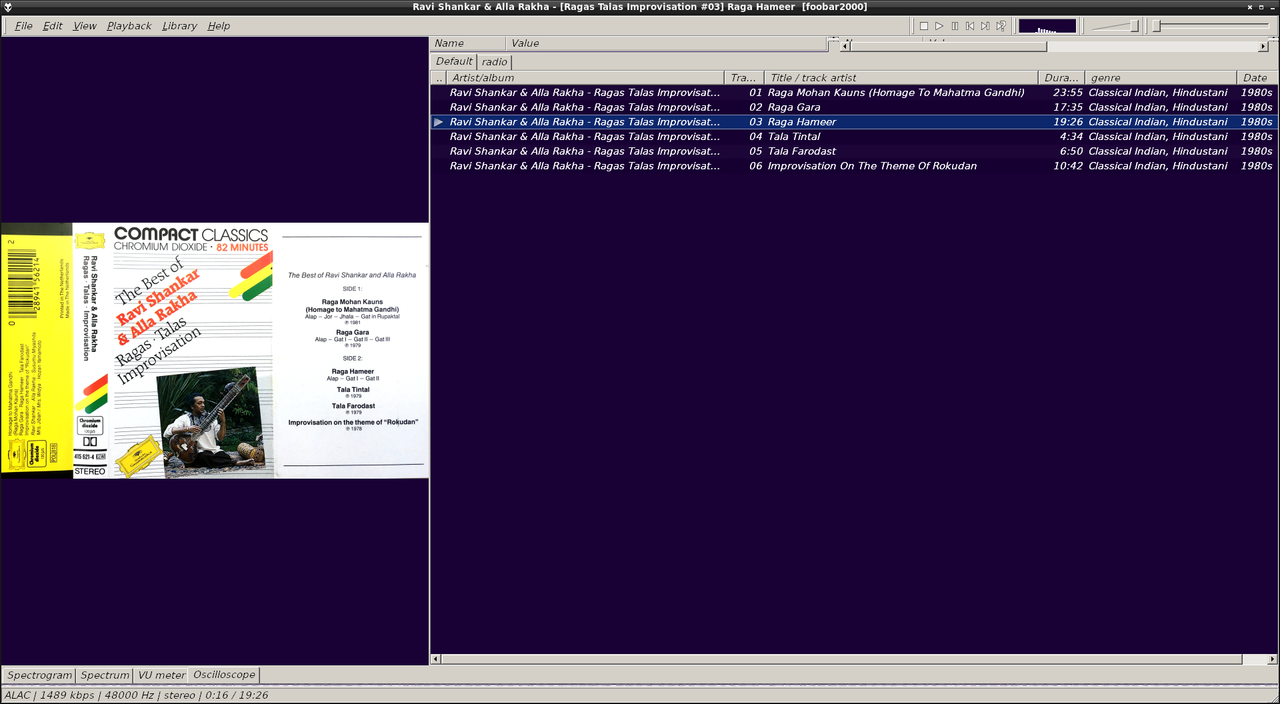Image resolution: width=1280 pixels, height=704 pixels.
Task: Select track Raga Mohan Kauns
Action: pos(854,92)
